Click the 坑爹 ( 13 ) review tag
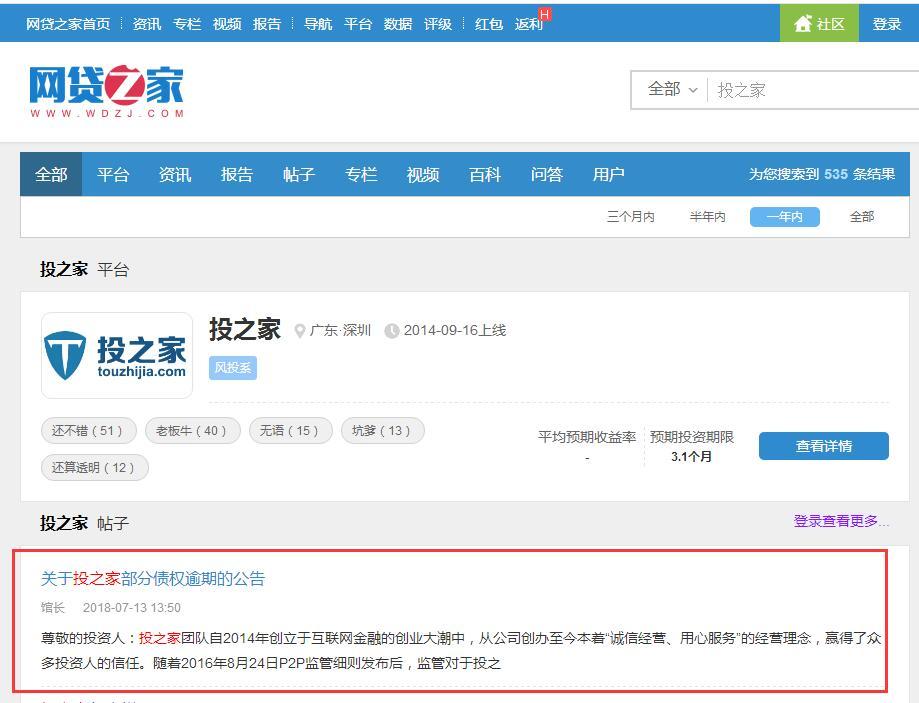Viewport: 919px width, 703px height. [383, 431]
